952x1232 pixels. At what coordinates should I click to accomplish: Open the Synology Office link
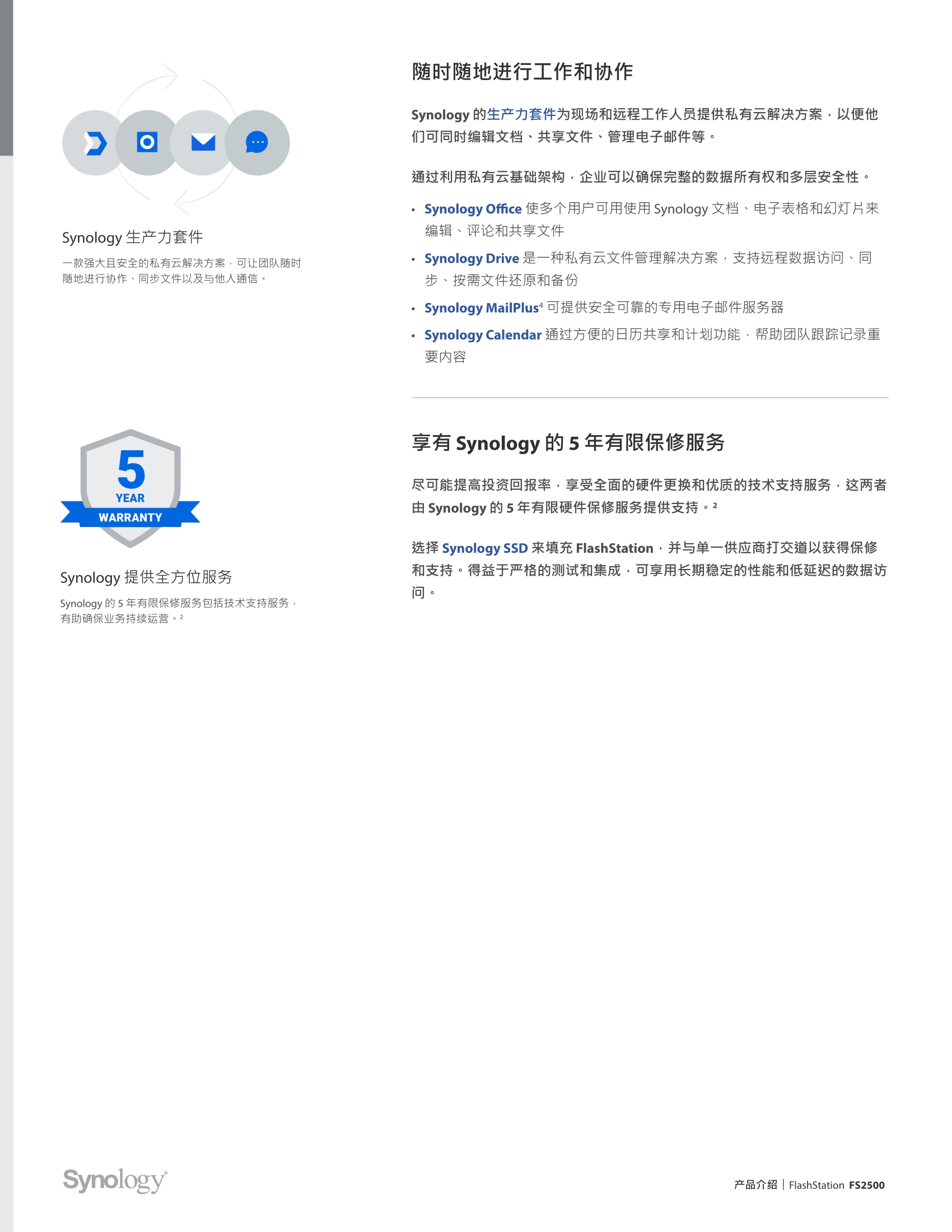(x=473, y=209)
